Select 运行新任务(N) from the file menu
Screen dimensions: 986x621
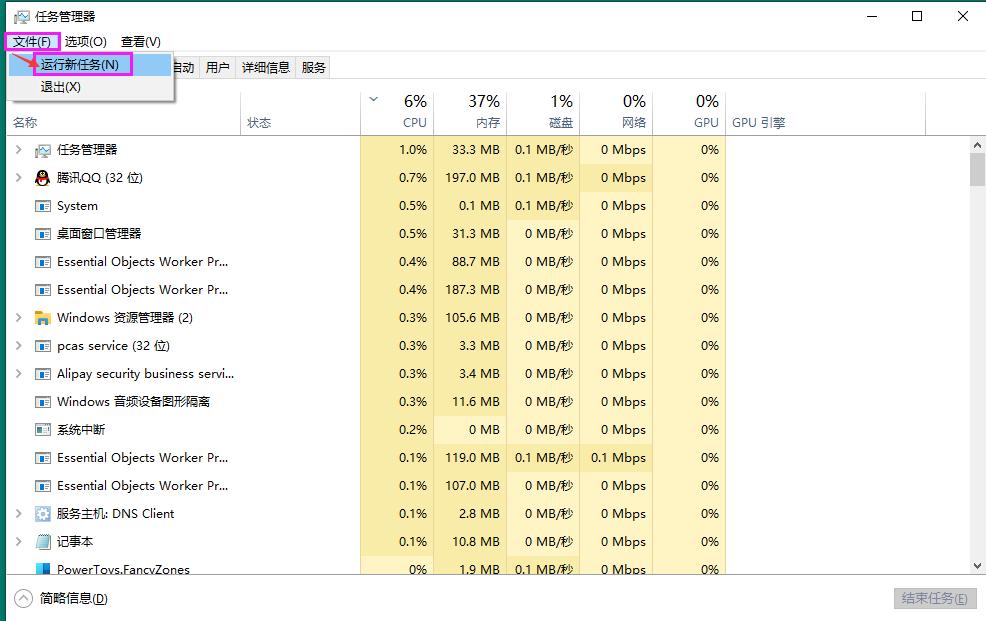tap(80, 65)
